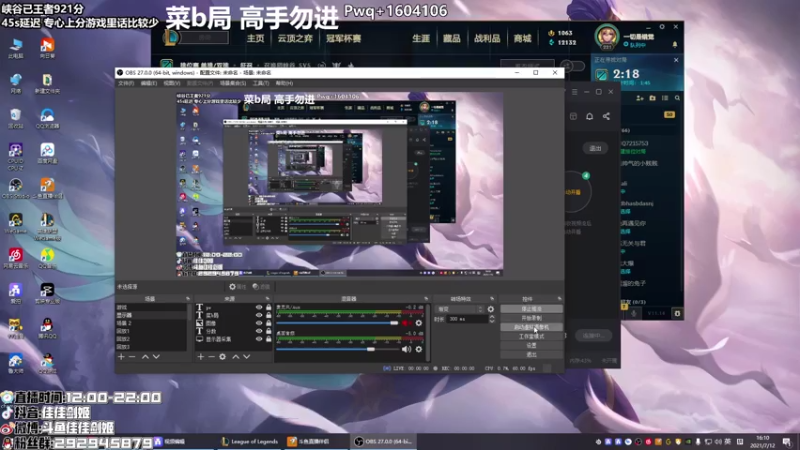This screenshot has width=800, height=450.
Task: Open transition properties gear beside 渐变
Action: click(x=491, y=309)
